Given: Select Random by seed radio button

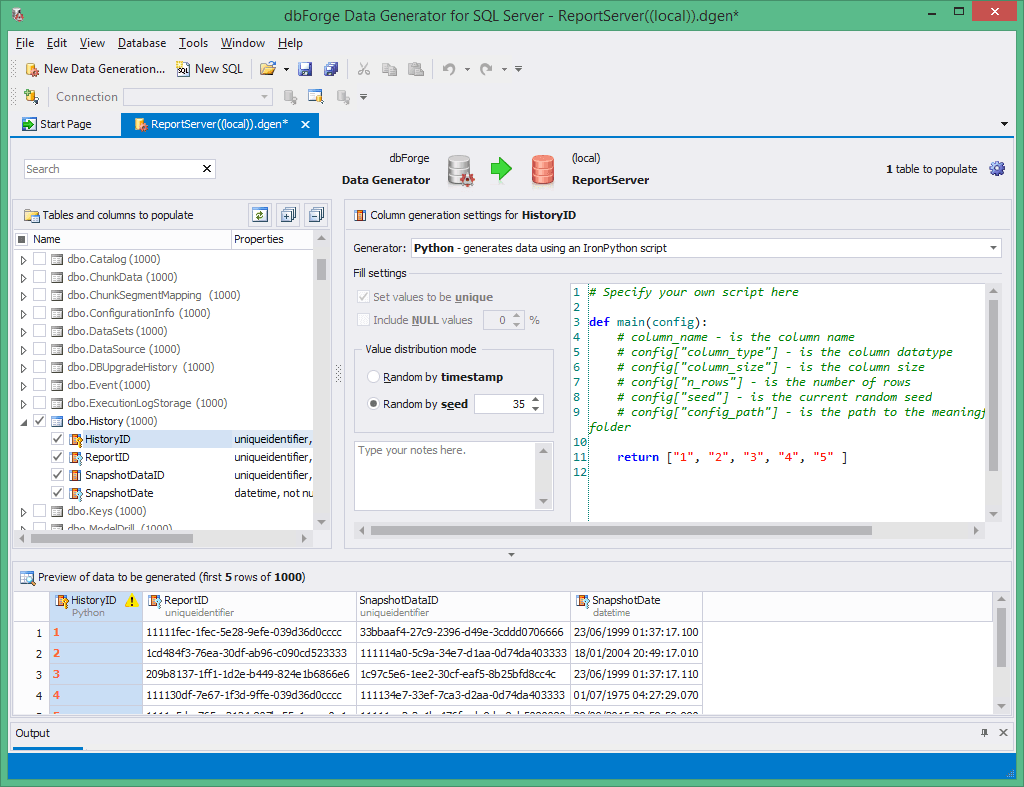Looking at the screenshot, I should tap(374, 404).
